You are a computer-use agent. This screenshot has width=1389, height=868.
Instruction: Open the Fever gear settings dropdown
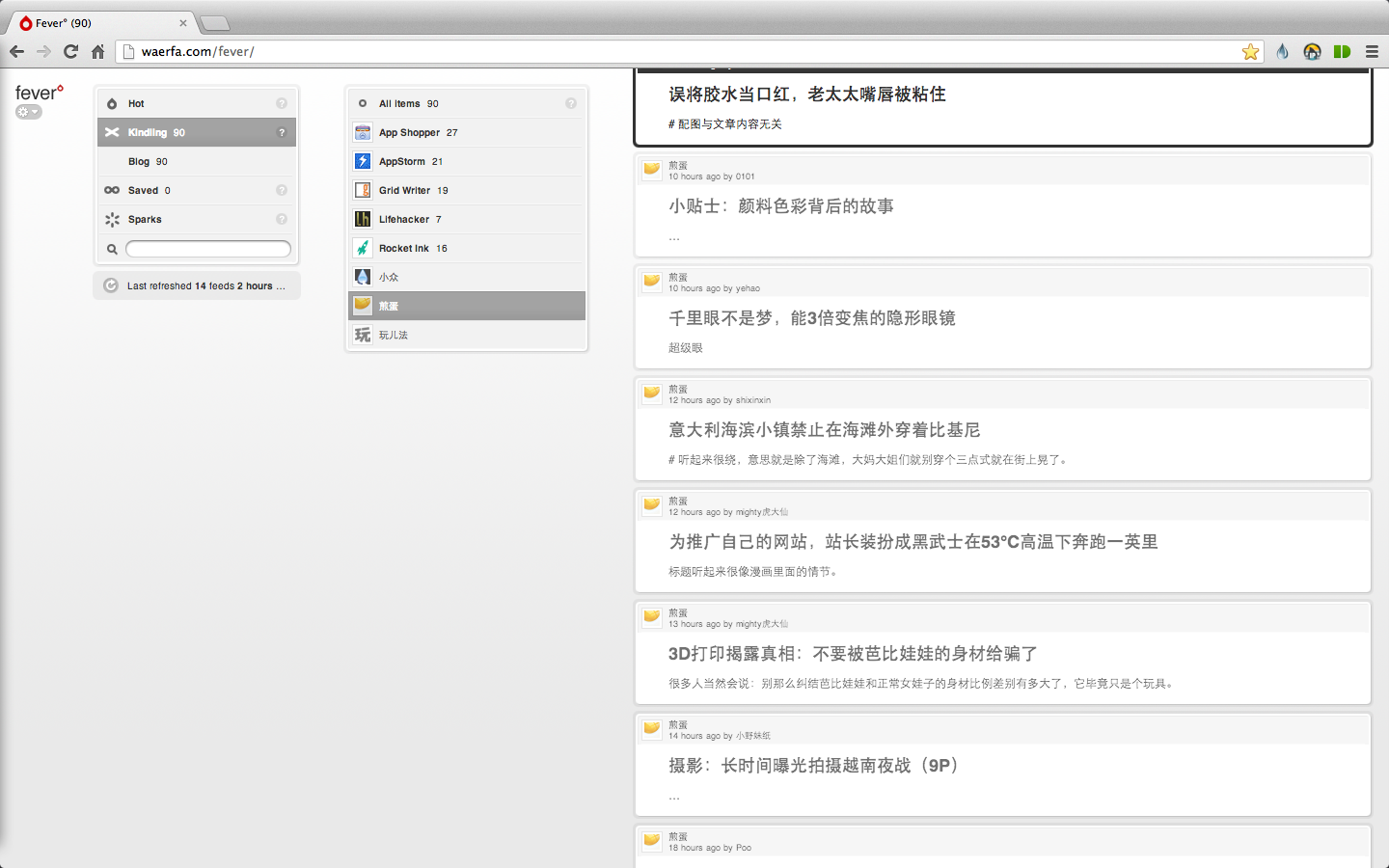(x=29, y=112)
